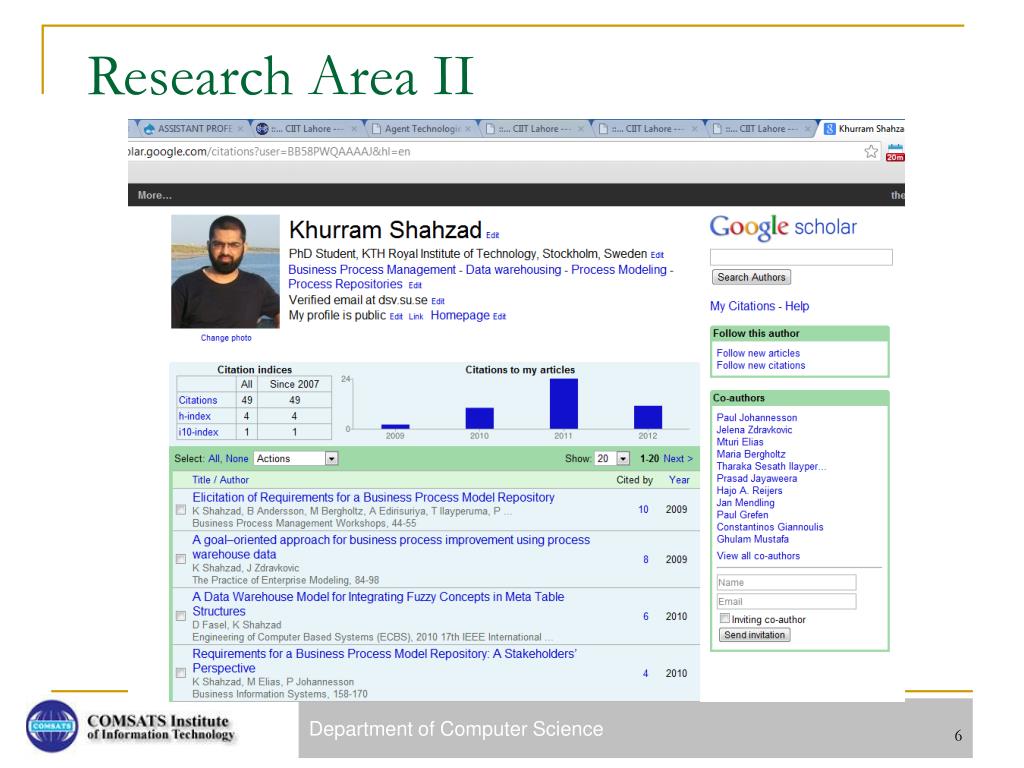1024x768 pixels.
Task: Open co-author Jan Mendling
Action: [745, 502]
